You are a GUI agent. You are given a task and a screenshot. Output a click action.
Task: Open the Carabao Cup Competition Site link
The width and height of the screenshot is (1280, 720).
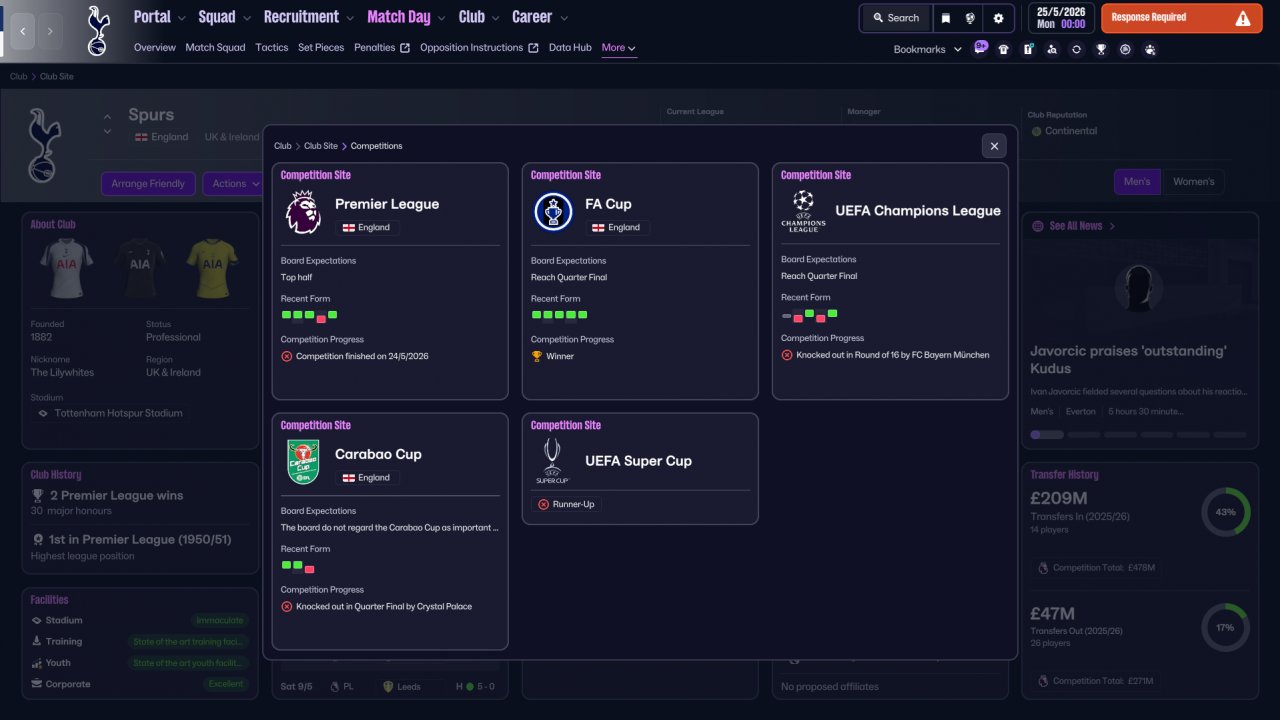click(316, 425)
